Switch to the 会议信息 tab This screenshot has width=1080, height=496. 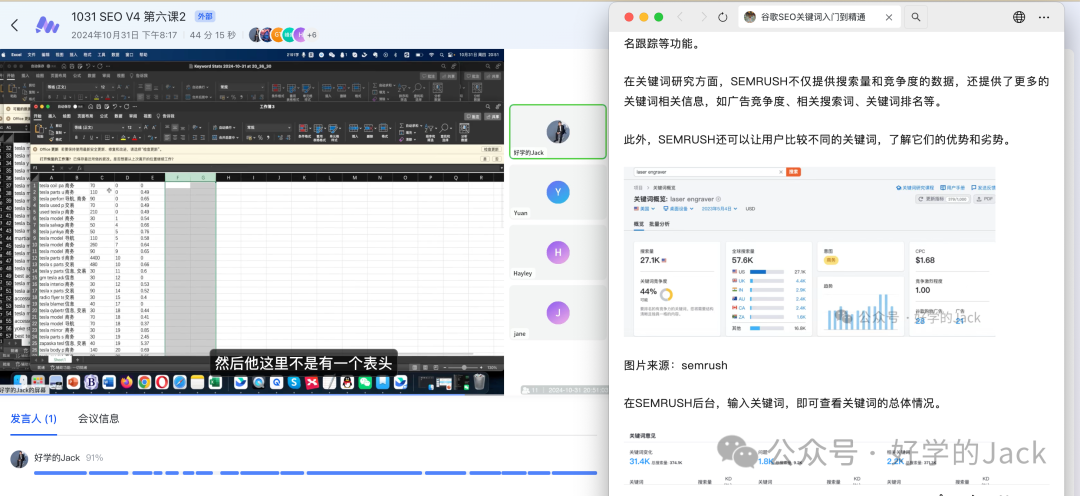(x=98, y=418)
